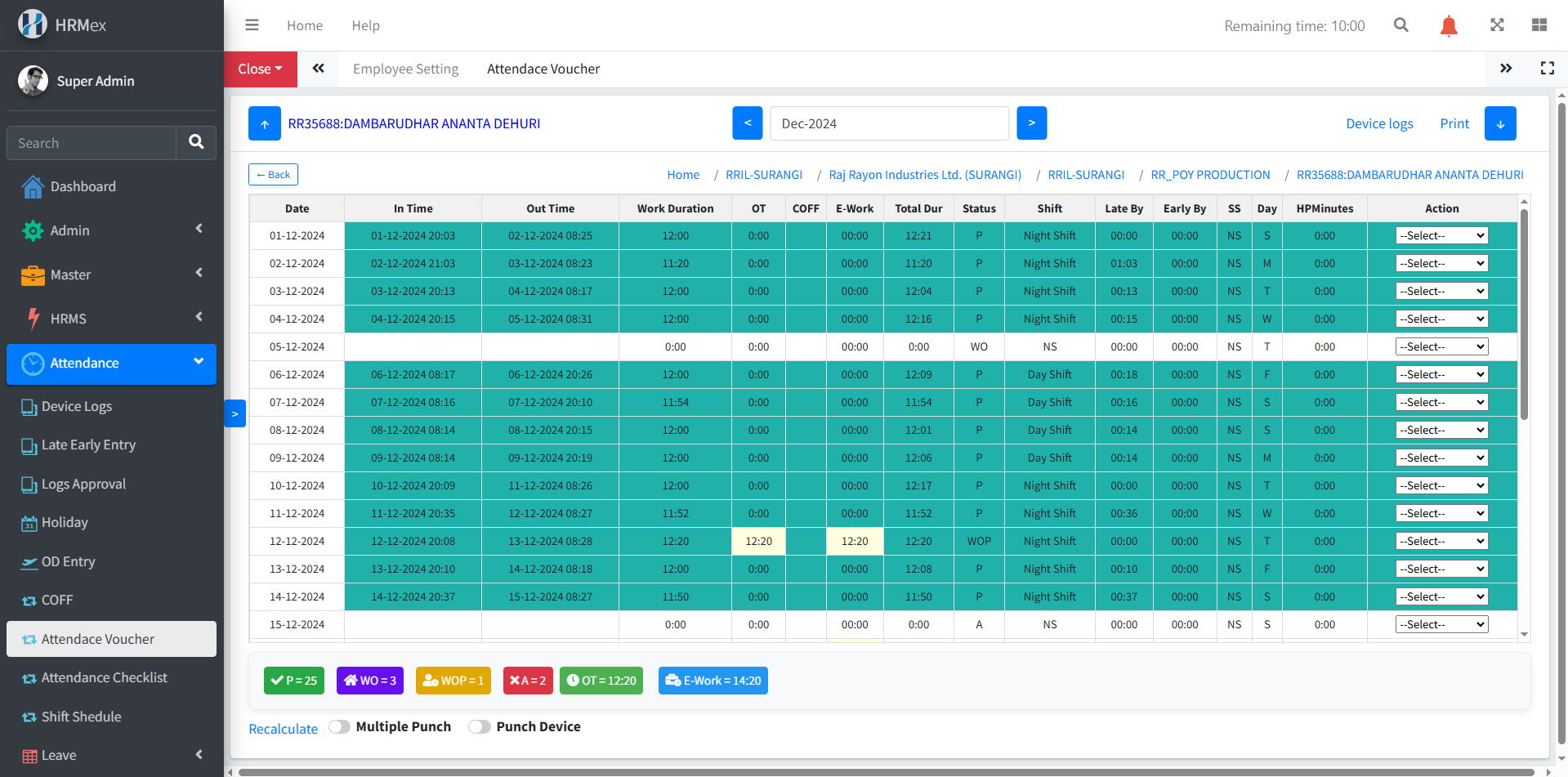Open the Close dropdown button
1568x777 pixels.
[x=260, y=69]
